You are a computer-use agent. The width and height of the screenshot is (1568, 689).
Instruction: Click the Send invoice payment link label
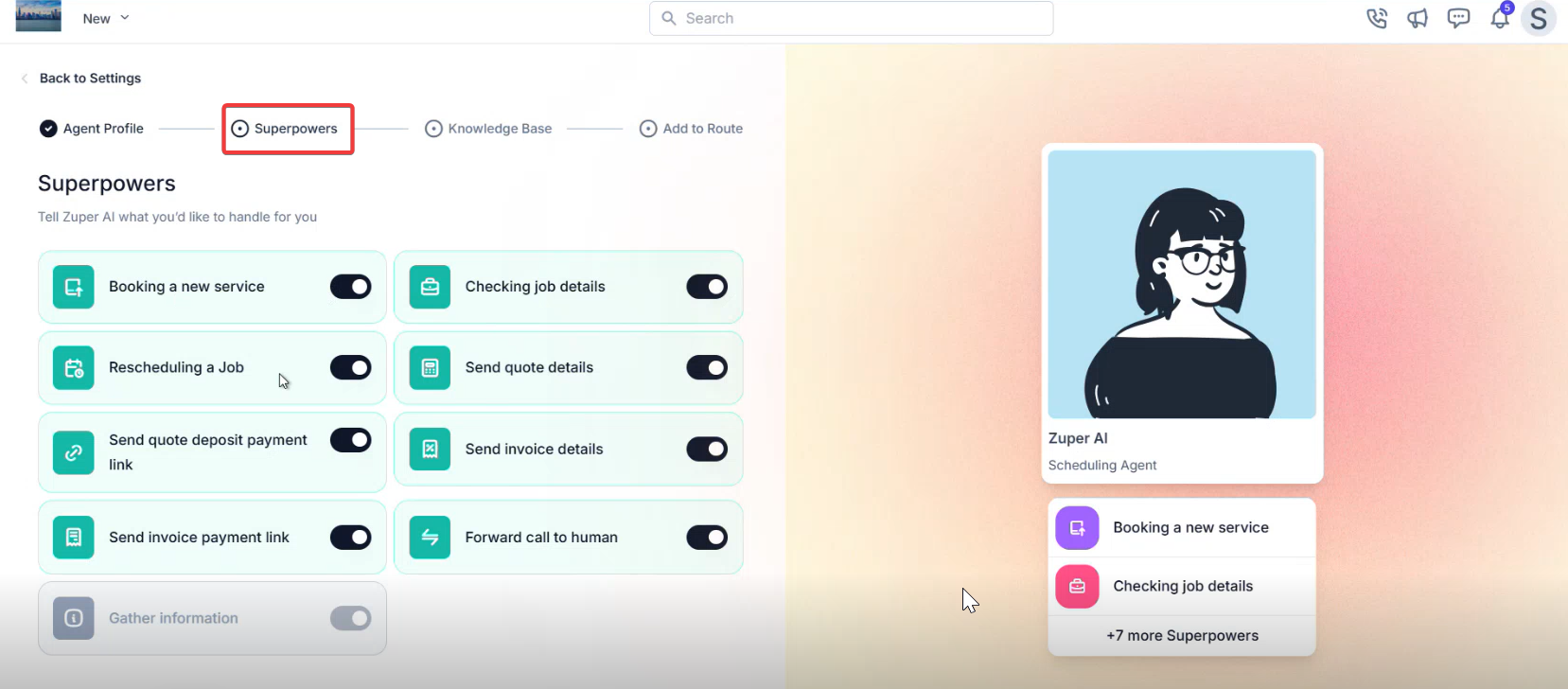pyautogui.click(x=199, y=538)
